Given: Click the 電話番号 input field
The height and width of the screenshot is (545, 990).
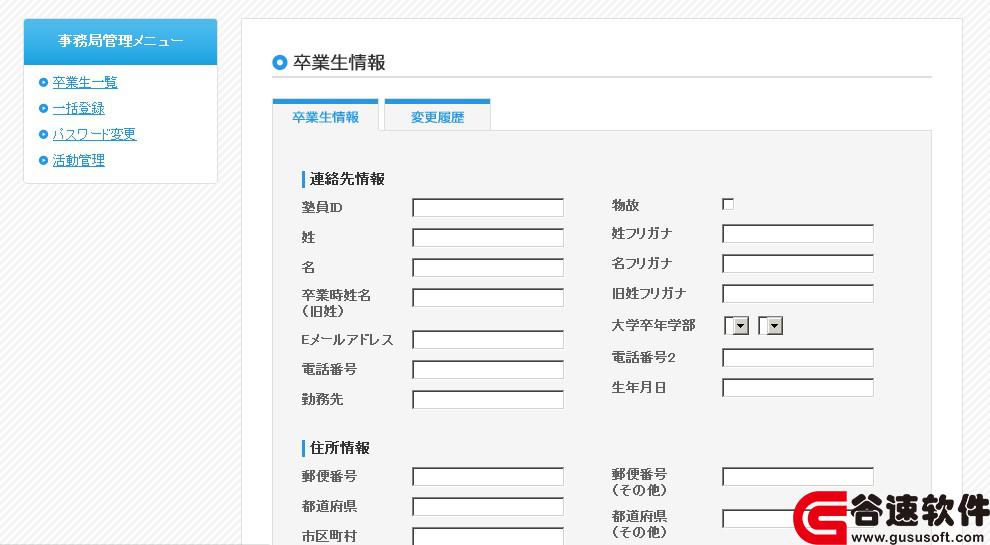Looking at the screenshot, I should (x=487, y=369).
